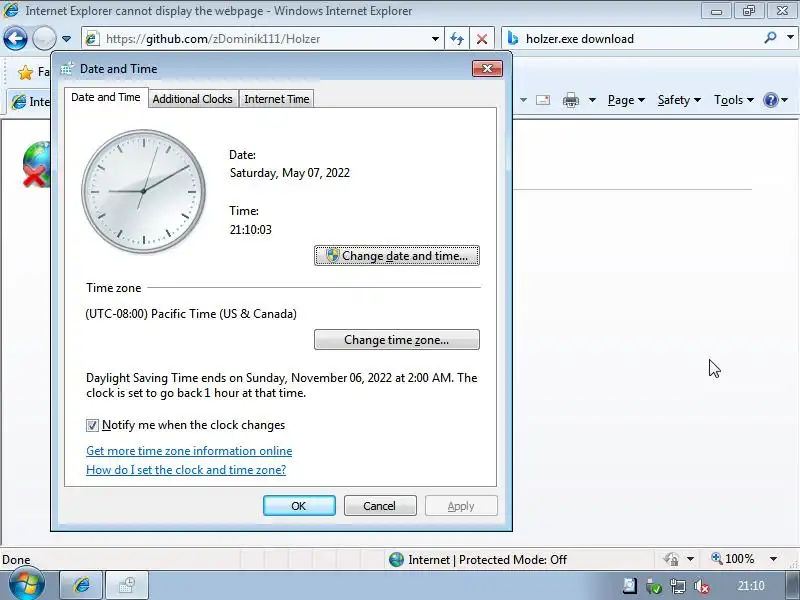Click Change time zone button
This screenshot has width=800, height=600.
coord(397,340)
